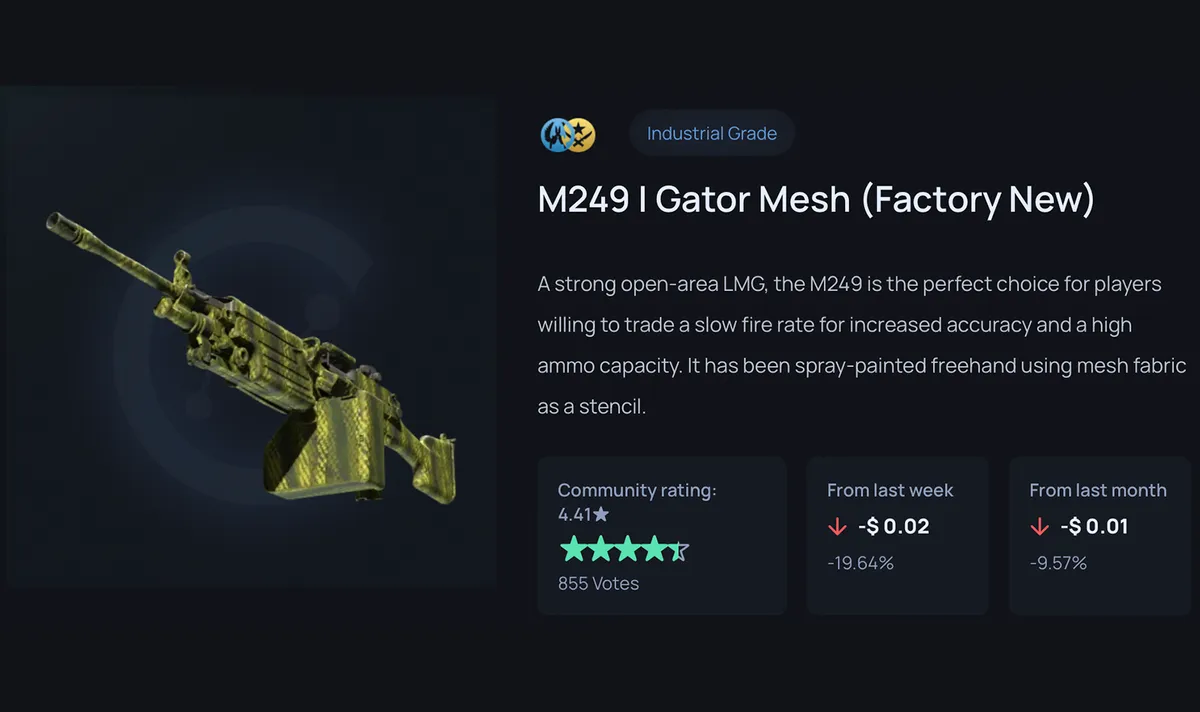1200x712 pixels.
Task: Select the half-filled fifth rating star
Action: click(677, 549)
